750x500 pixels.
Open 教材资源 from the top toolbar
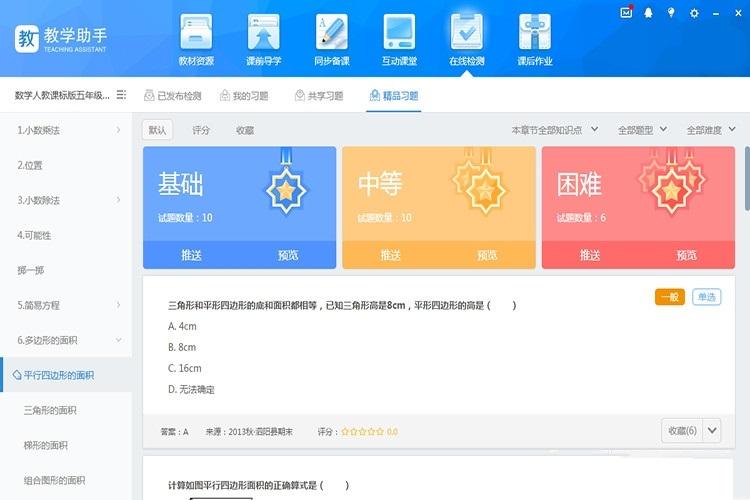pos(196,40)
